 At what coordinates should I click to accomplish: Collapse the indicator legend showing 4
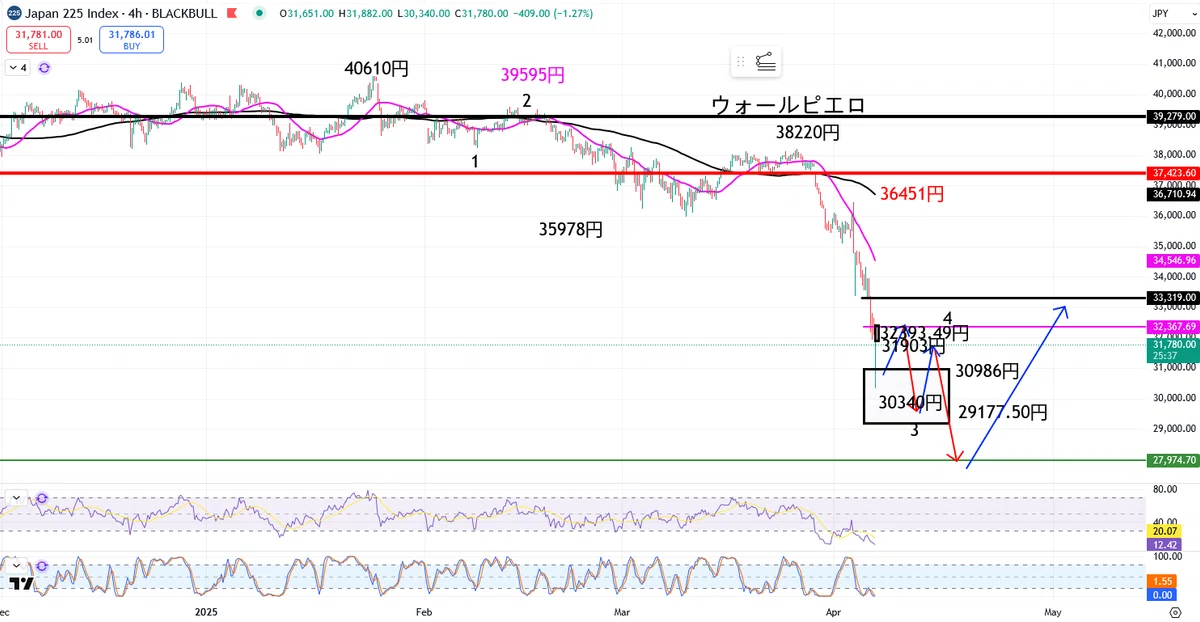(18, 68)
